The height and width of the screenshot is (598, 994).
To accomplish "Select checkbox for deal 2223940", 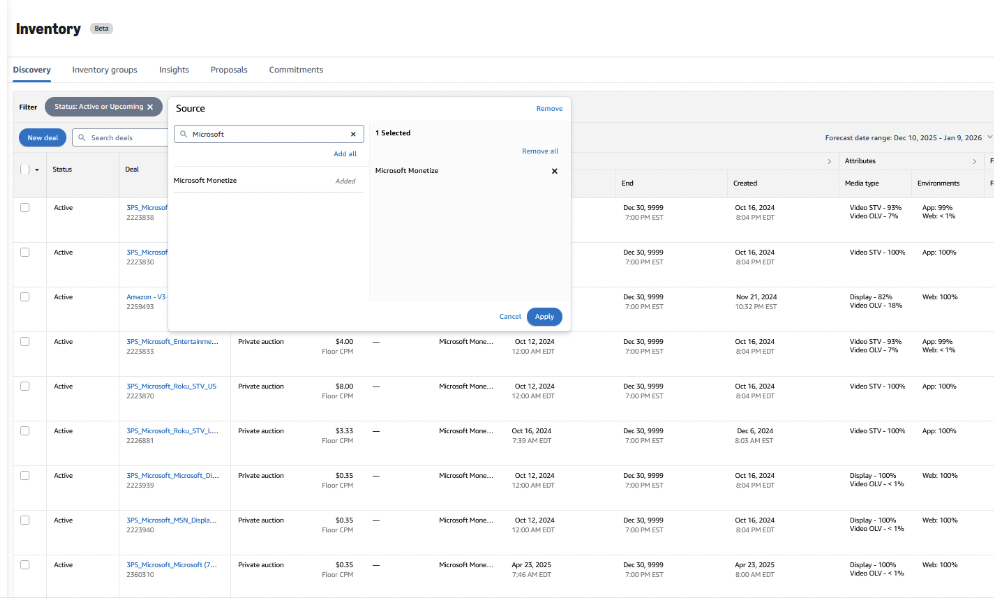I will [25, 520].
